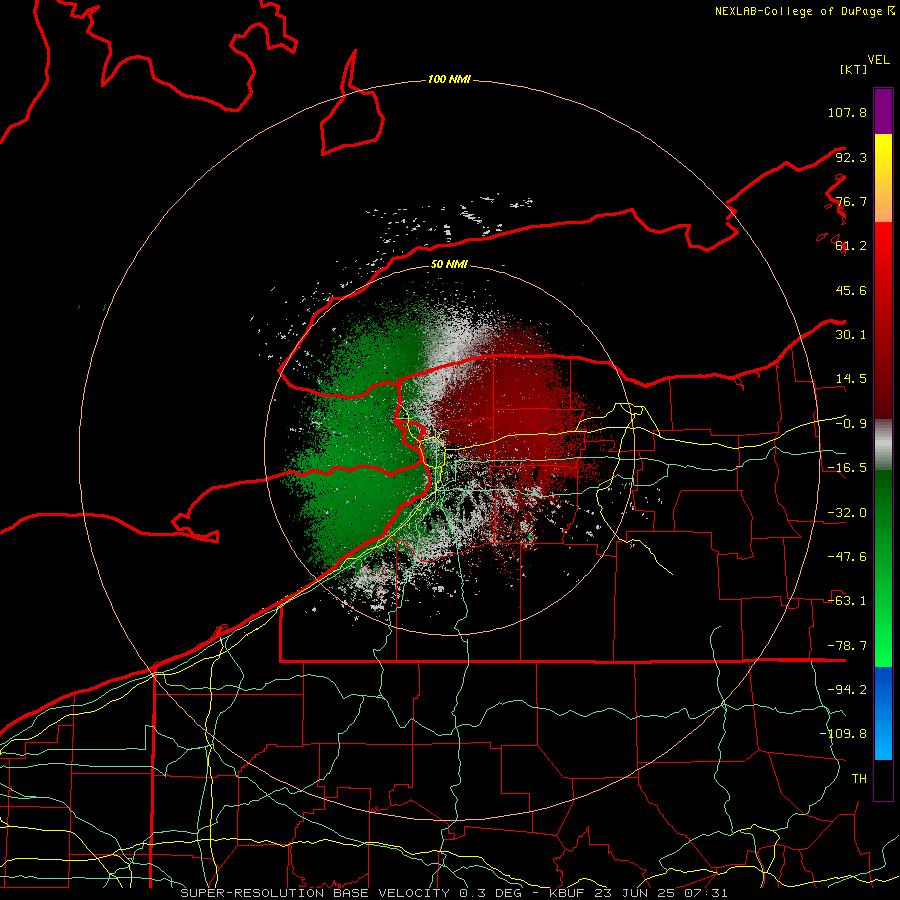Click the -78.7 legend value
Image resolution: width=900 pixels, height=900 pixels.
pos(847,646)
